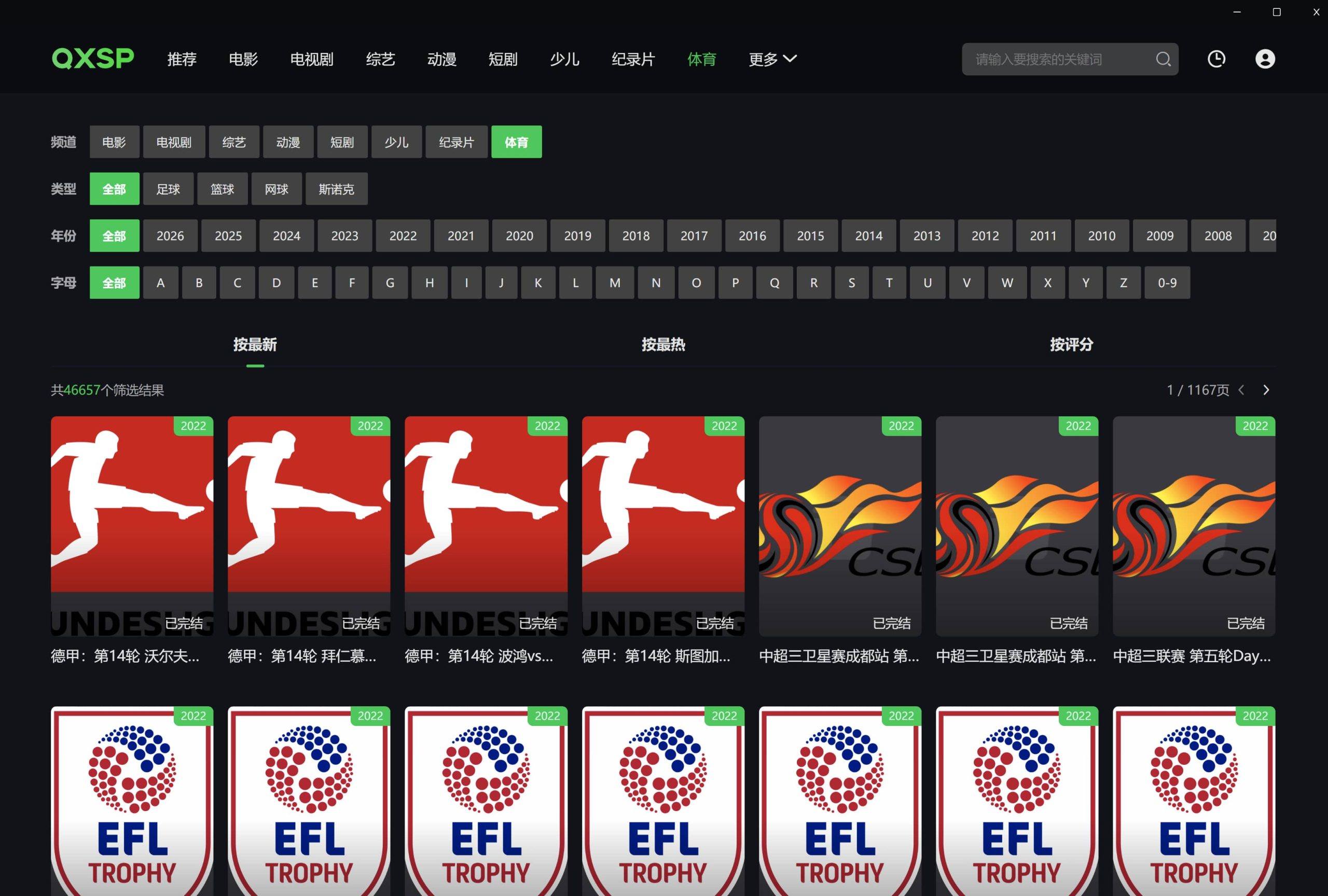This screenshot has width=1328, height=896.
Task: Go to next results page arrow
Action: [x=1266, y=390]
